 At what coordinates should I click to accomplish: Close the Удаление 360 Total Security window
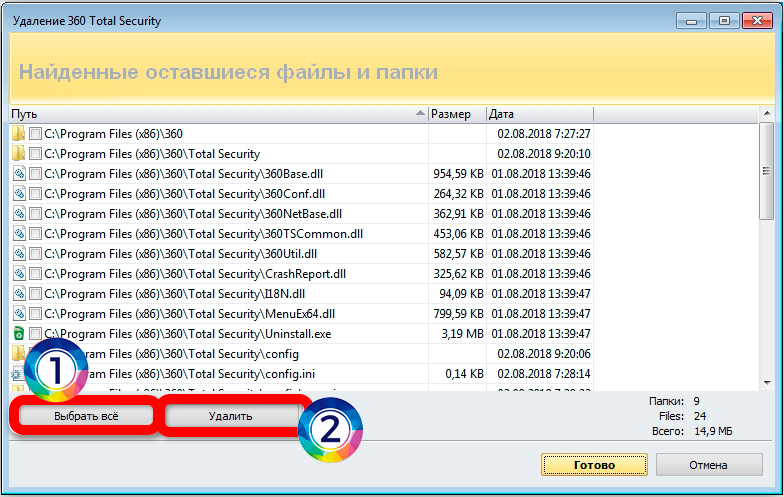(x=758, y=21)
